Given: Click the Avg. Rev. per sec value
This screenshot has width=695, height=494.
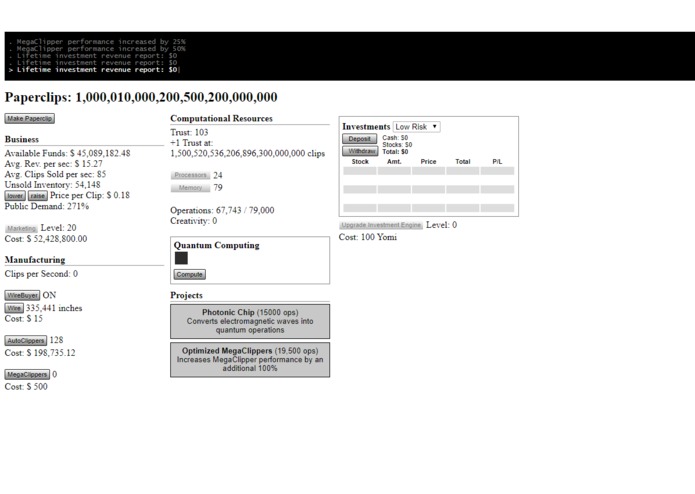Looking at the screenshot, I should coord(88,164).
